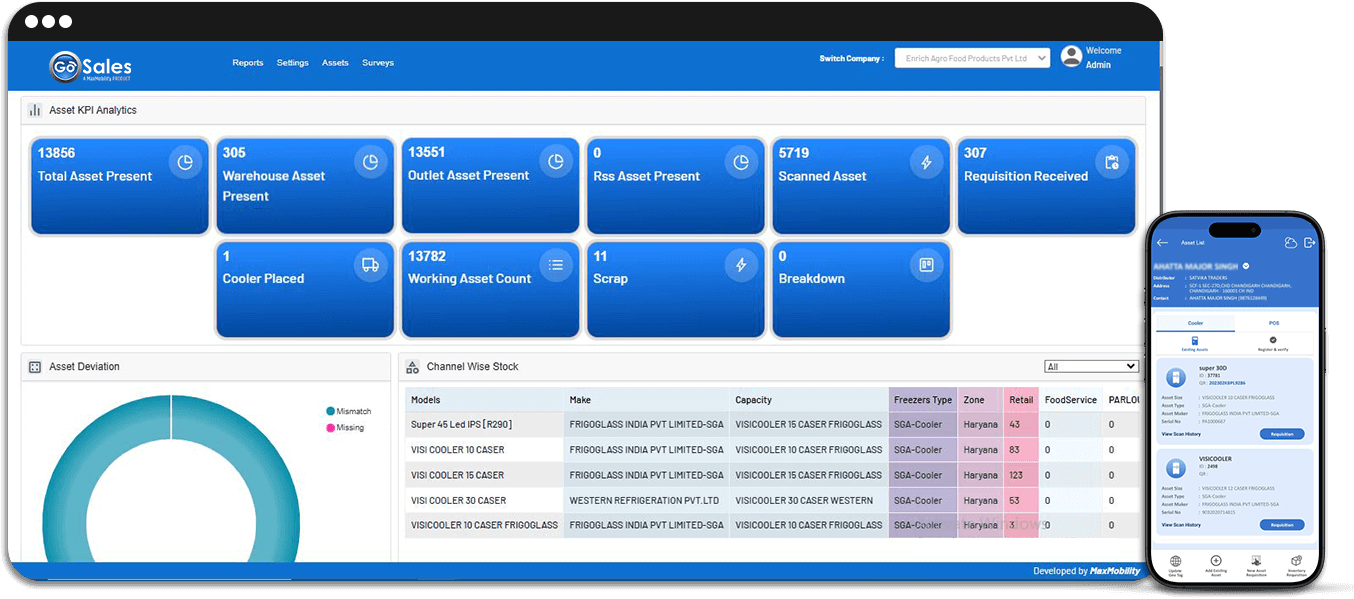Image resolution: width=1354 pixels, height=599 pixels.
Task: Open the Total Asset Present card
Action: tap(120, 186)
